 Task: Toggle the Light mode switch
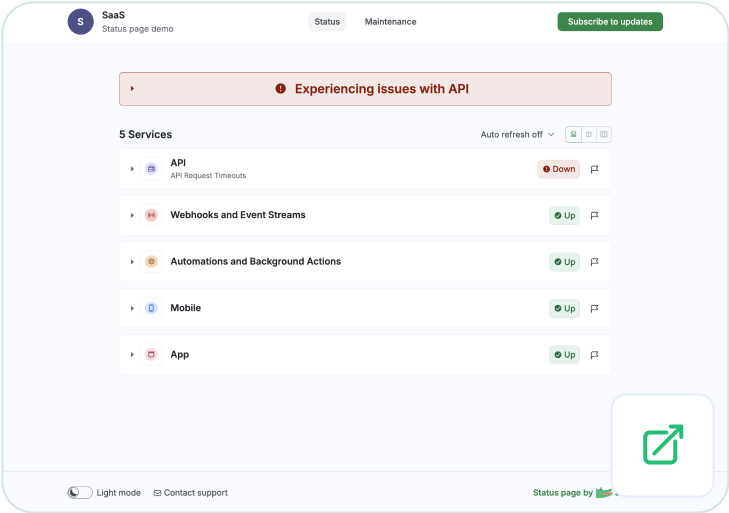(80, 493)
